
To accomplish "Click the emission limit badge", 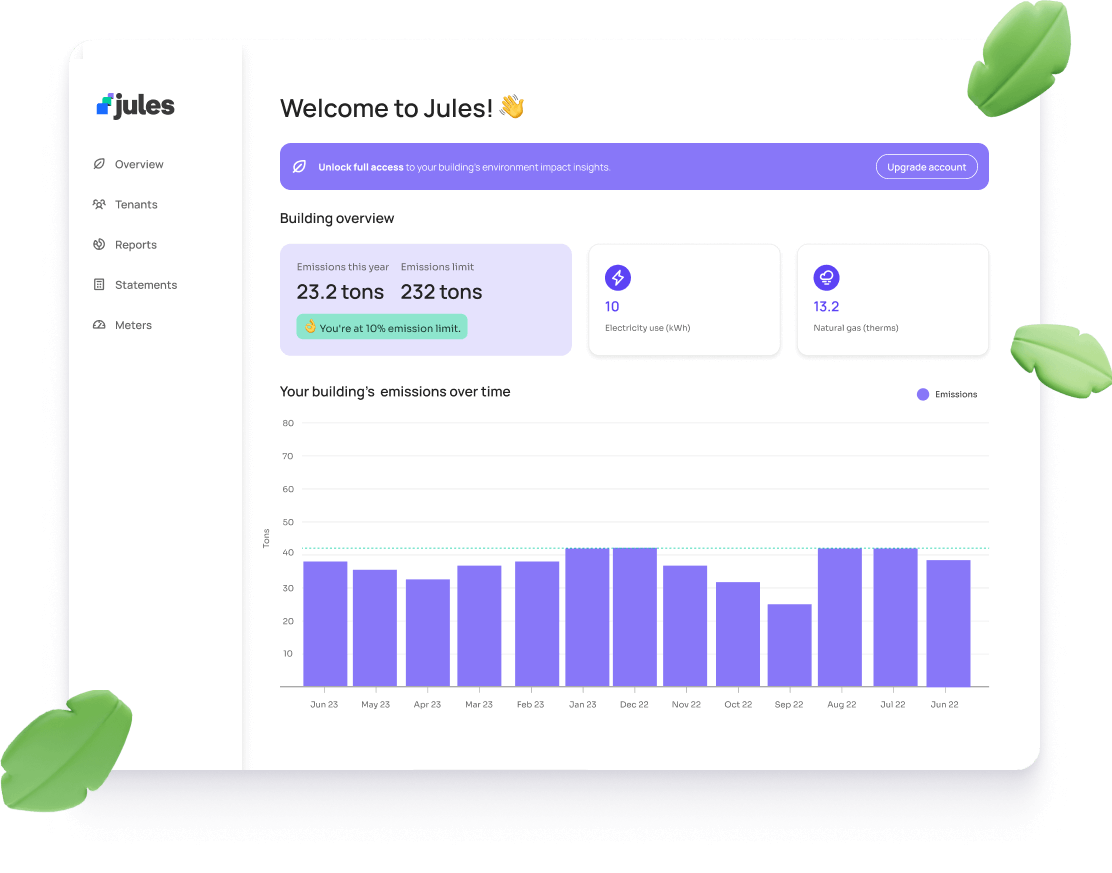I will pyautogui.click(x=381, y=327).
